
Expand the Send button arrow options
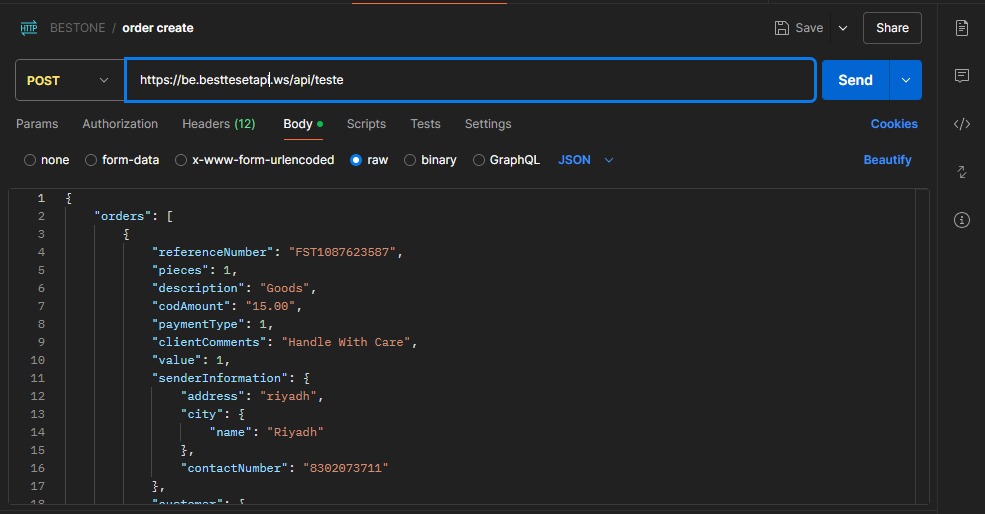(x=906, y=80)
